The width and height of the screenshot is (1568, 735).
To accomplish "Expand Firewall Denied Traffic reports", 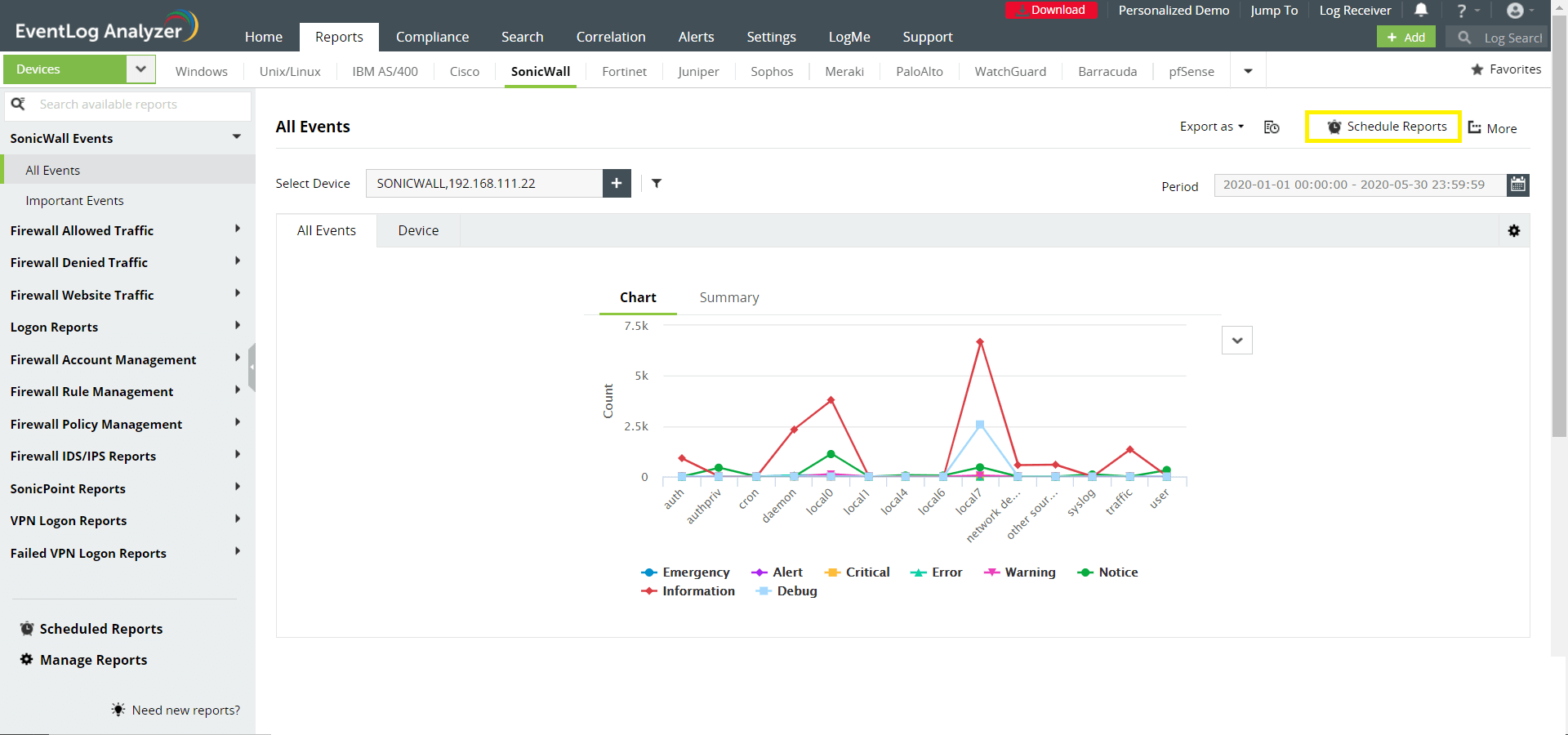I will click(238, 261).
